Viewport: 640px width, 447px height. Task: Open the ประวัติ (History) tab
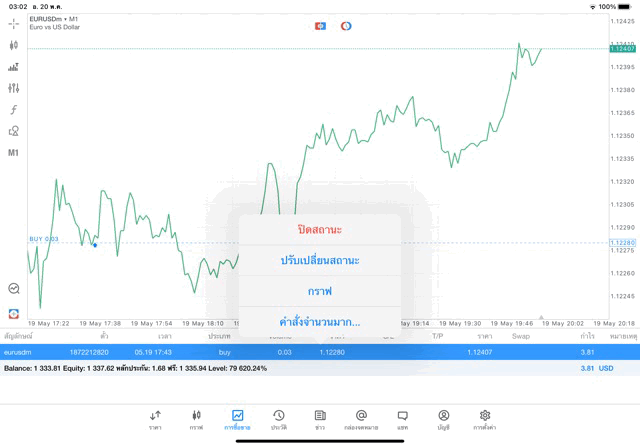[279, 419]
